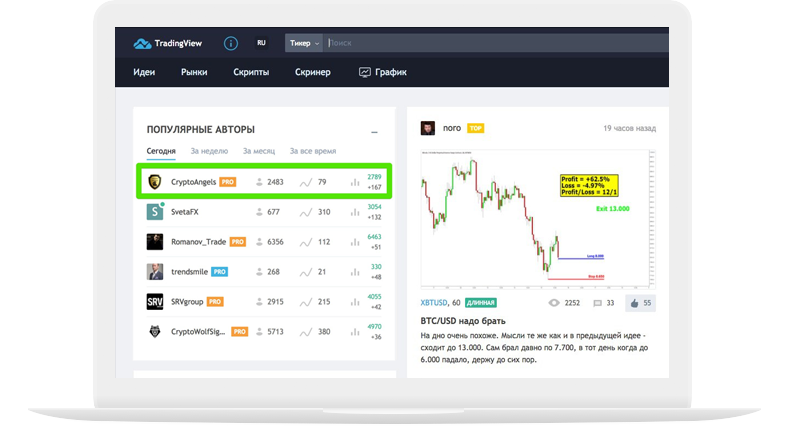The image size is (787, 437).
Task: Click Romanov_Trade followers count 6356
Action: coord(276,242)
